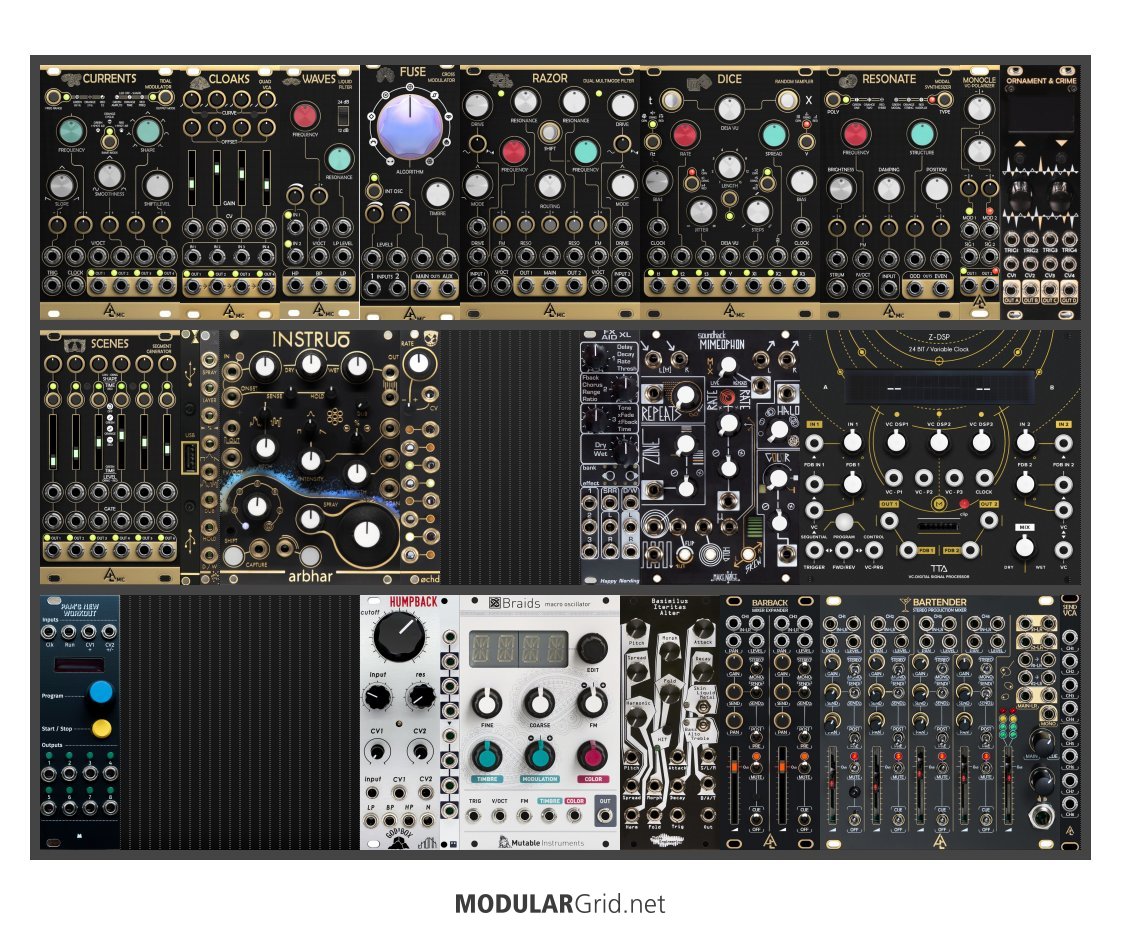
Task: Toggle the Poly button on Resonate
Action: (x=833, y=99)
